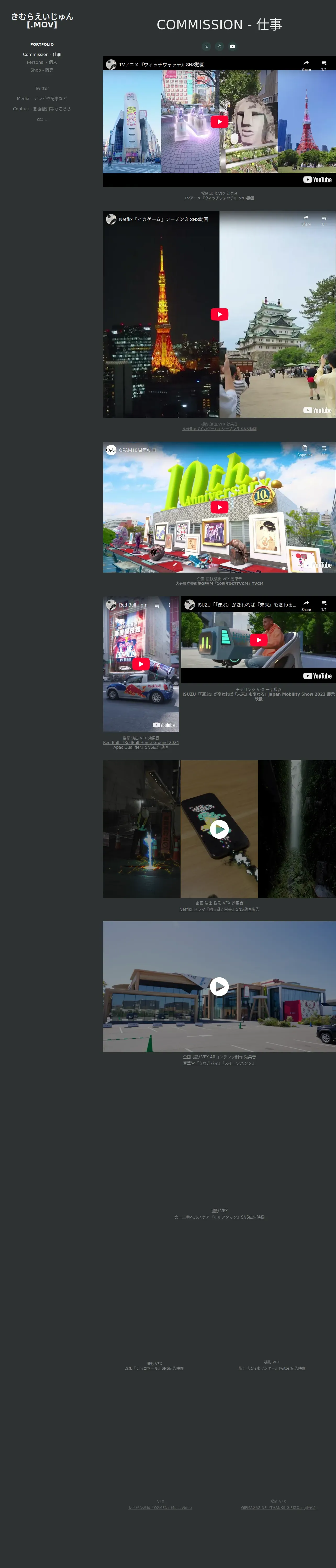
Task: Click Share on the ISUZU video
Action: (x=306, y=605)
